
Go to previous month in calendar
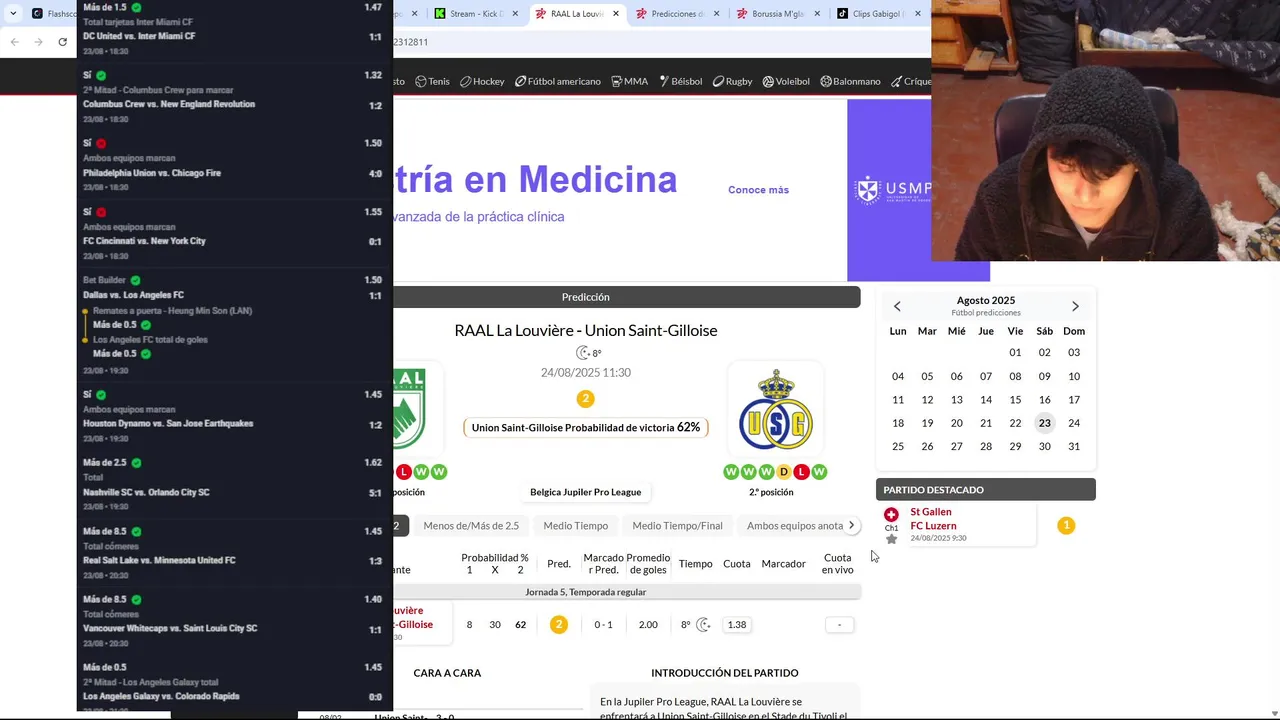(x=897, y=306)
